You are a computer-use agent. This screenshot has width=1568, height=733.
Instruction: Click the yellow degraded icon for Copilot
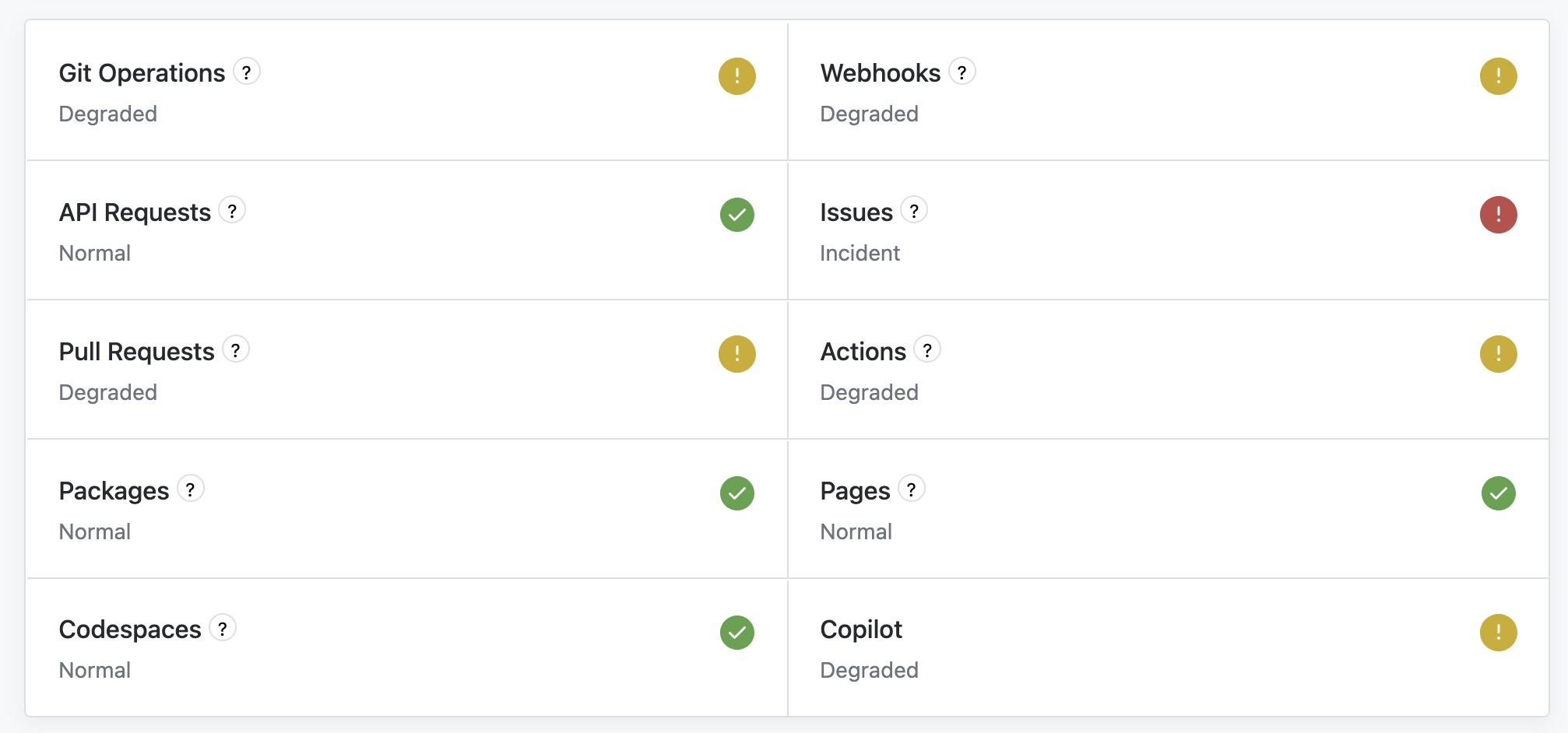point(1498,633)
